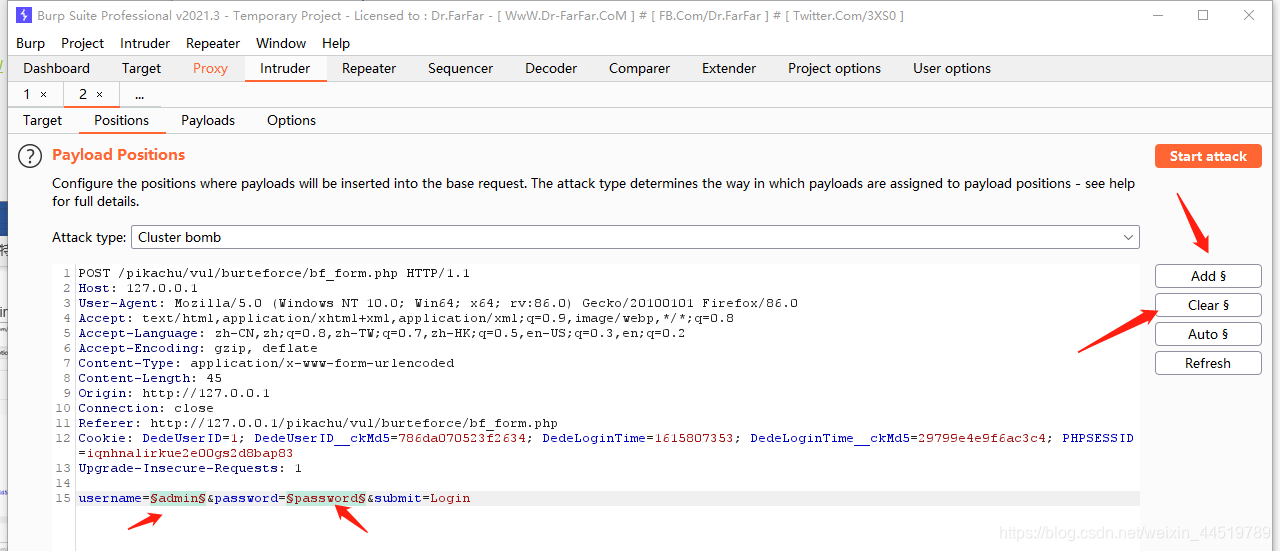Viewport: 1280px width, 551px height.
Task: Switch to the Options sub-tab
Action: (291, 120)
